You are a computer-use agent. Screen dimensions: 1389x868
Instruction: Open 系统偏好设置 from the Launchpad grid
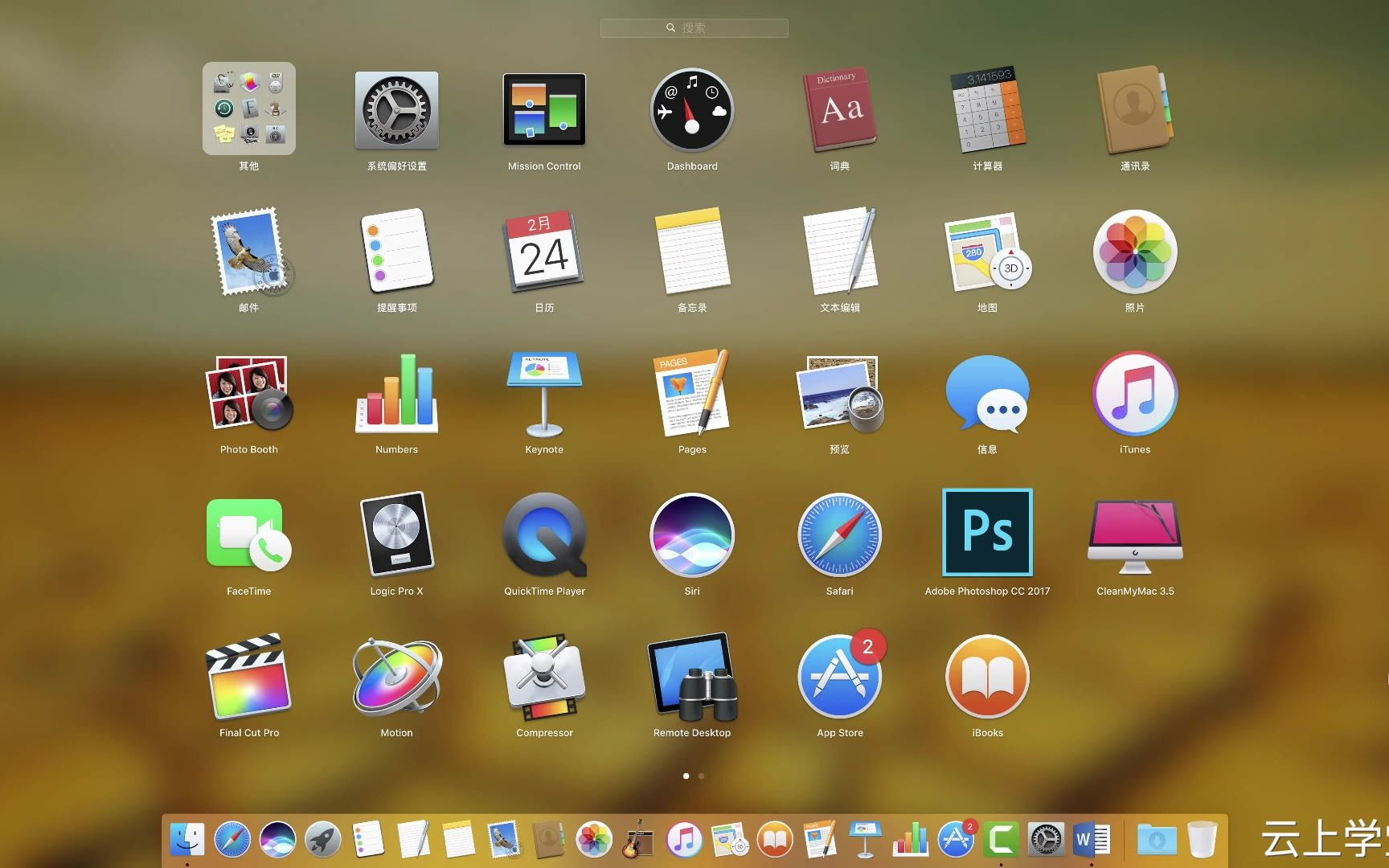click(397, 110)
